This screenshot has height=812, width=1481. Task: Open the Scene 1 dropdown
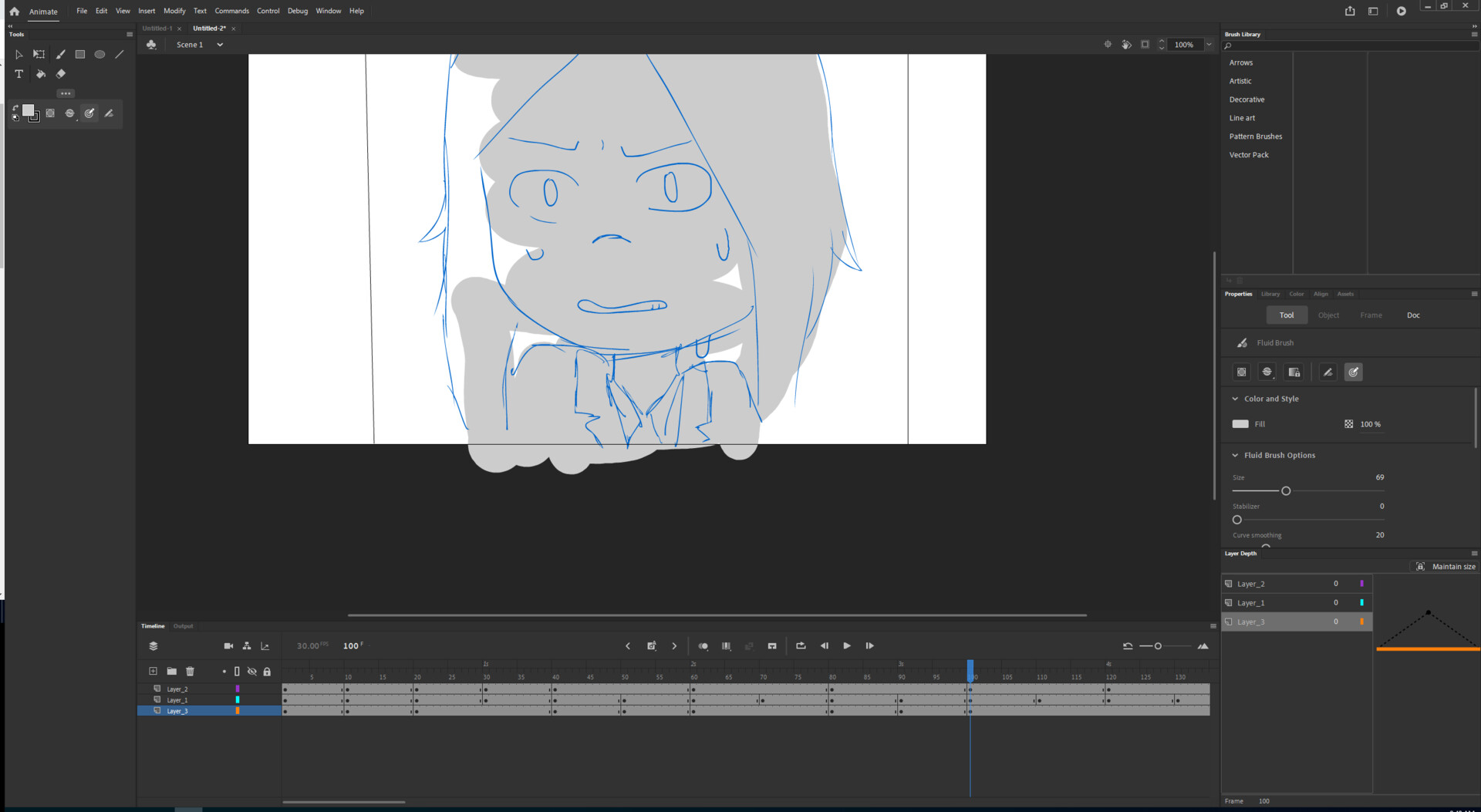(x=220, y=44)
